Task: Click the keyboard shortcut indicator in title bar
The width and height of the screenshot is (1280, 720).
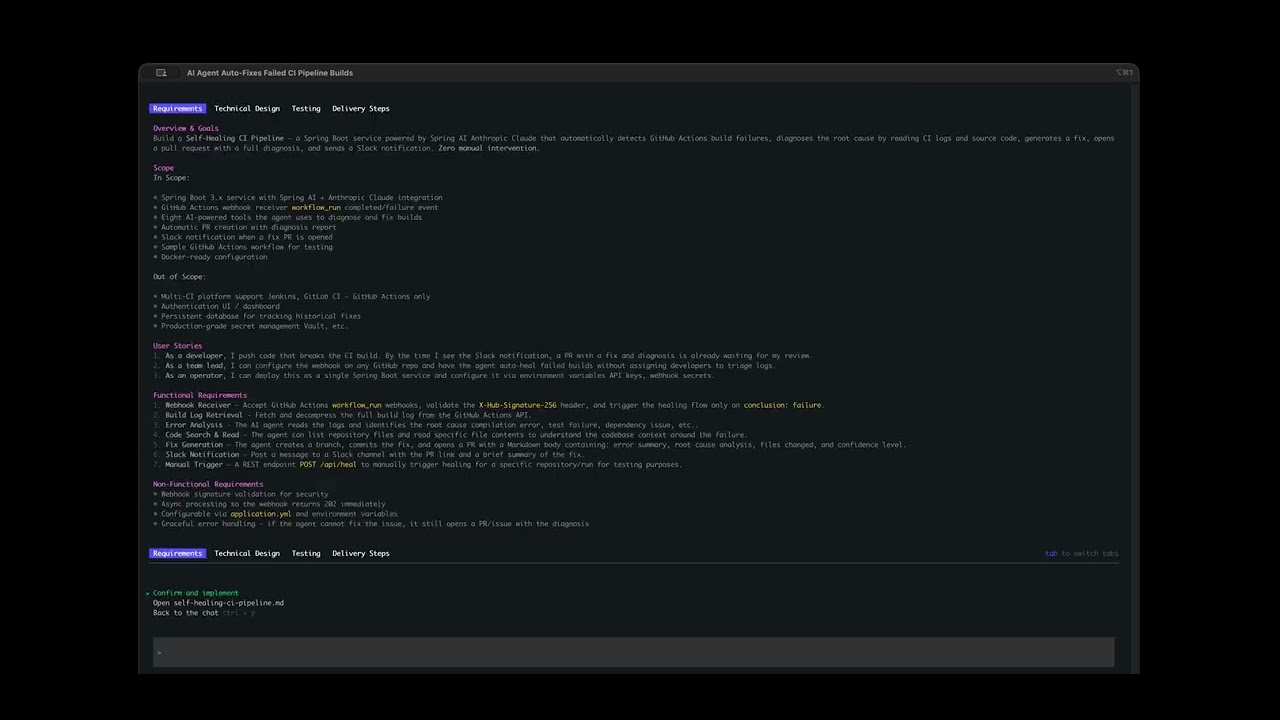Action: (x=1124, y=73)
